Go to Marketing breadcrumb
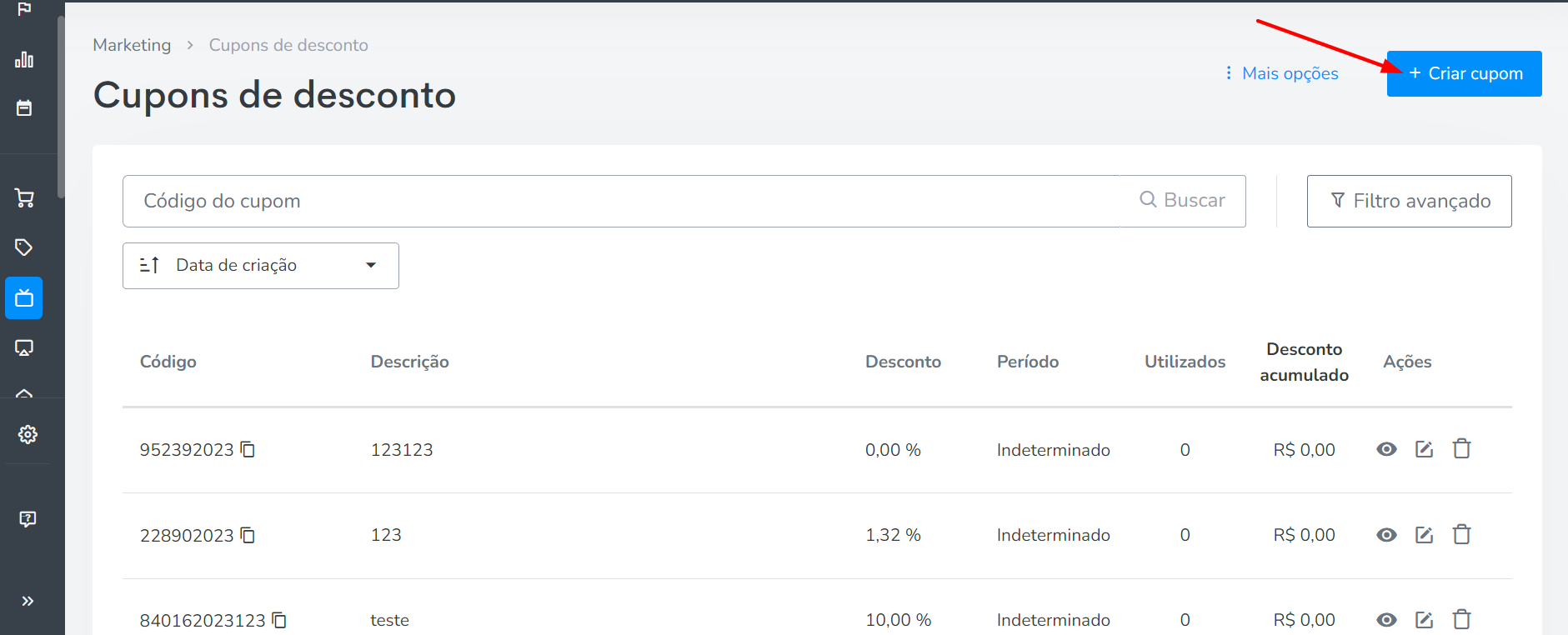Image resolution: width=1568 pixels, height=635 pixels. 132,45
